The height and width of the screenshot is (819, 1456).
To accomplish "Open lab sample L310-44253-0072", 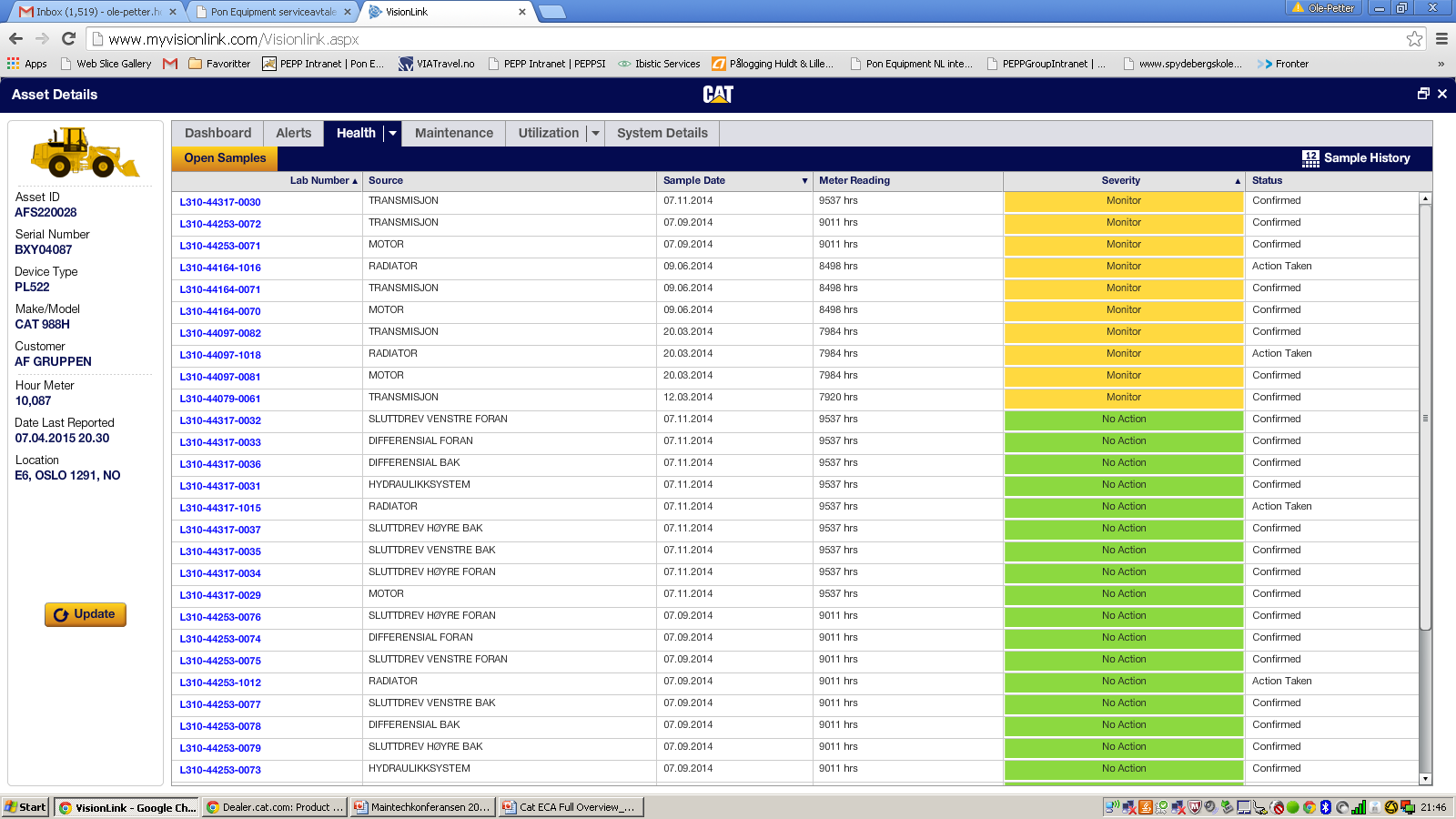I will pos(220,224).
